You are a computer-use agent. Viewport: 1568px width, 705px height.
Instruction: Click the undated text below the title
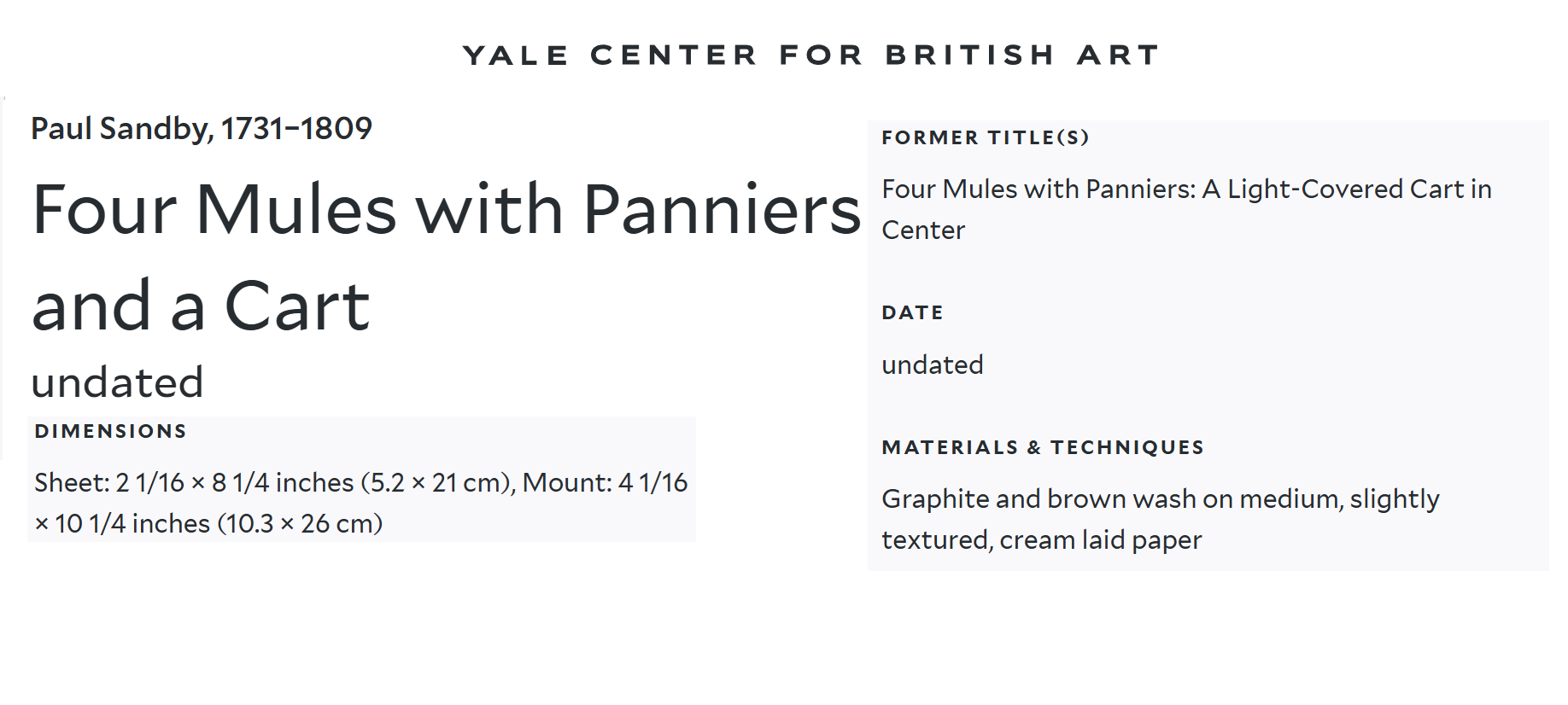(x=118, y=382)
